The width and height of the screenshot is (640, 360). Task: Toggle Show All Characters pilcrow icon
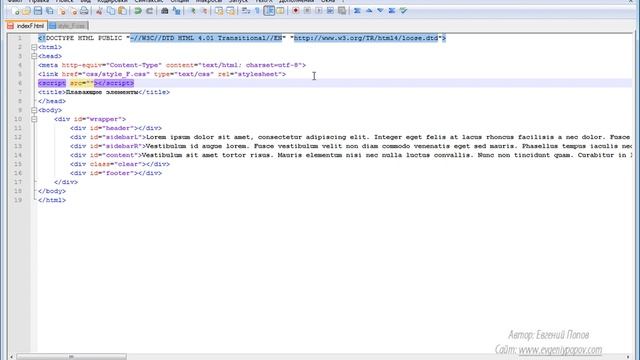coord(258,11)
